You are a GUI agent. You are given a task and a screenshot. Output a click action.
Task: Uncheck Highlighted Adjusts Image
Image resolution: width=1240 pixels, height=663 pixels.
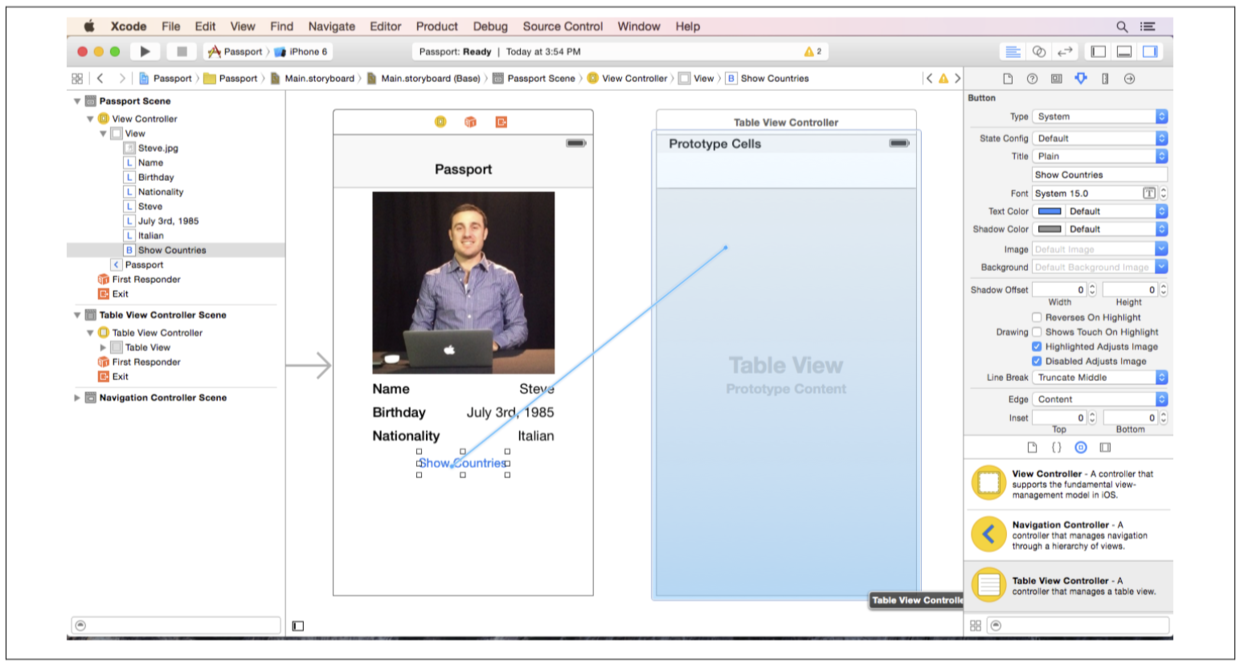click(1037, 347)
